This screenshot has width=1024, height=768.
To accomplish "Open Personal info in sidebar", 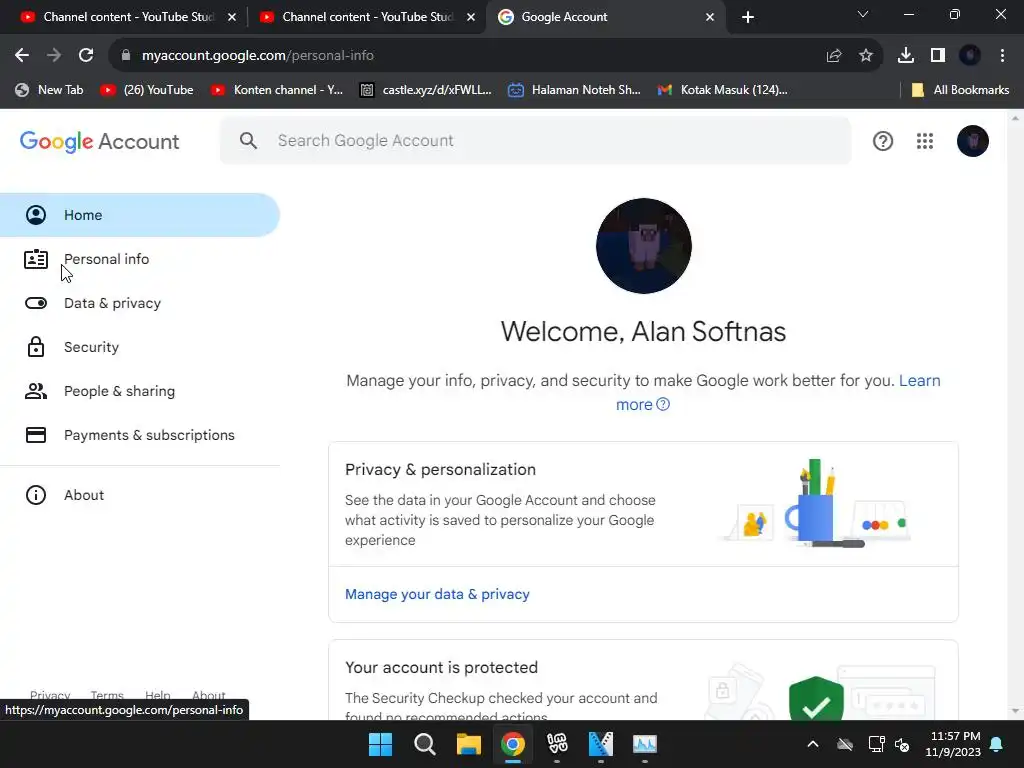I will point(140,259).
